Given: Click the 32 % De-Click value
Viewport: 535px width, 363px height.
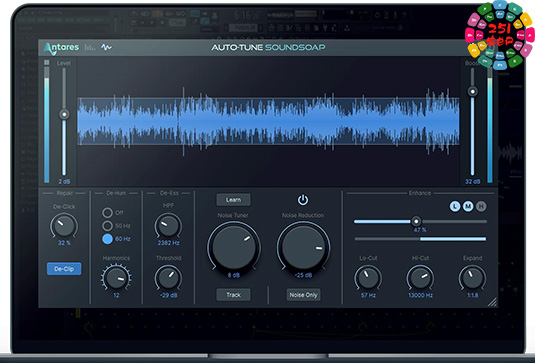Looking at the screenshot, I should (64, 243).
